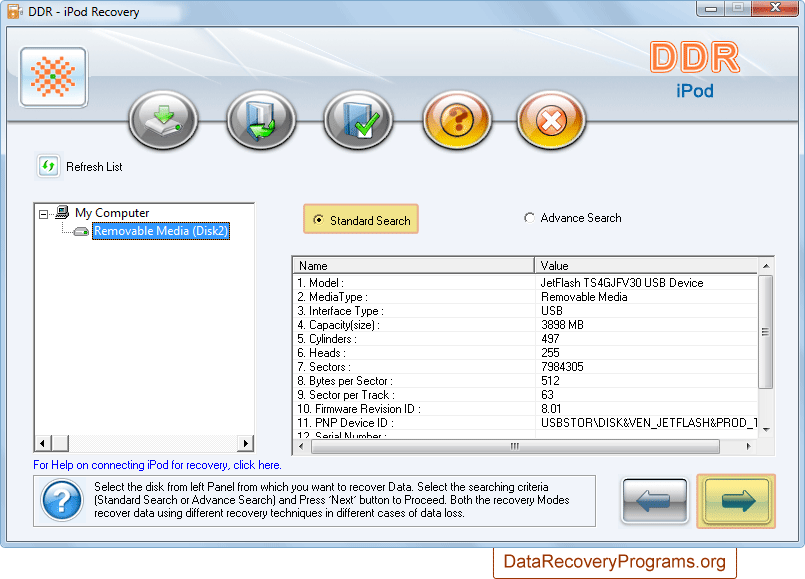Screen dimensions: 805x579
Task: Click the orange starburst logo icon
Action: point(53,78)
